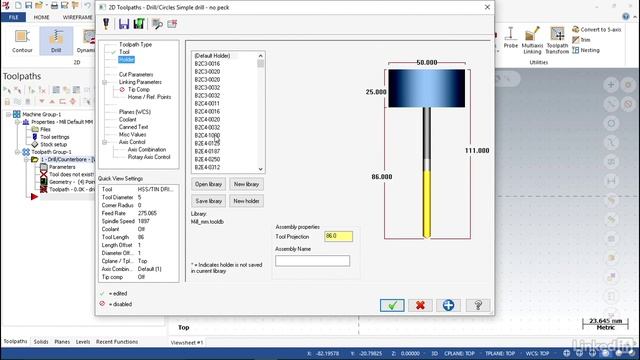Click the Open folder icon in quick access toolbar
640x360 pixels.
point(39,5)
